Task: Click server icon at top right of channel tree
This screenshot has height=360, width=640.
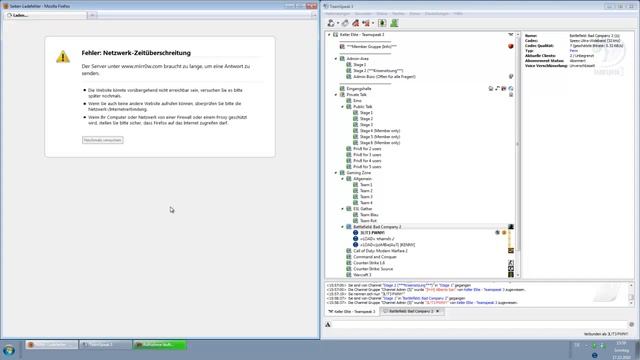Action: coord(511,35)
